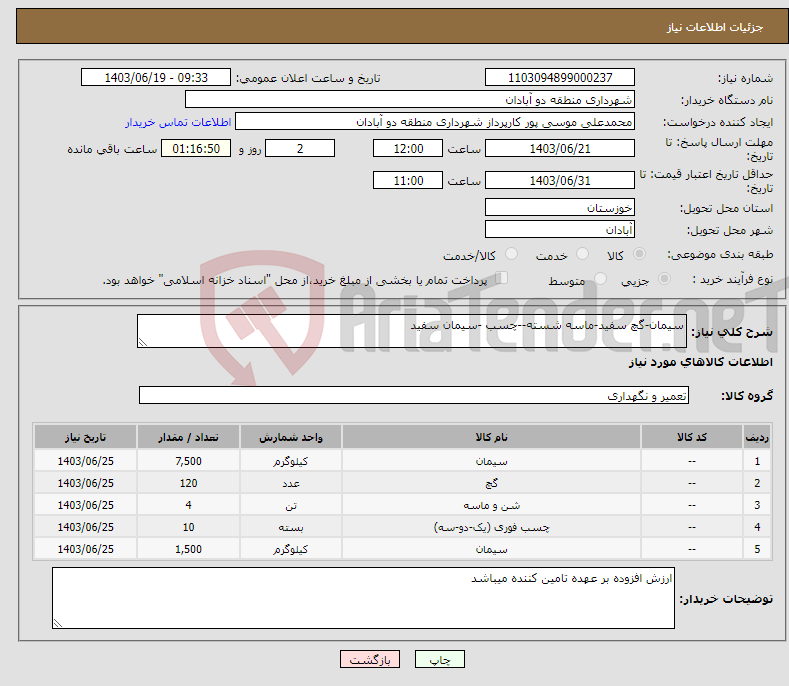
Task: Click the unit cell عدد
Action: pos(291,483)
